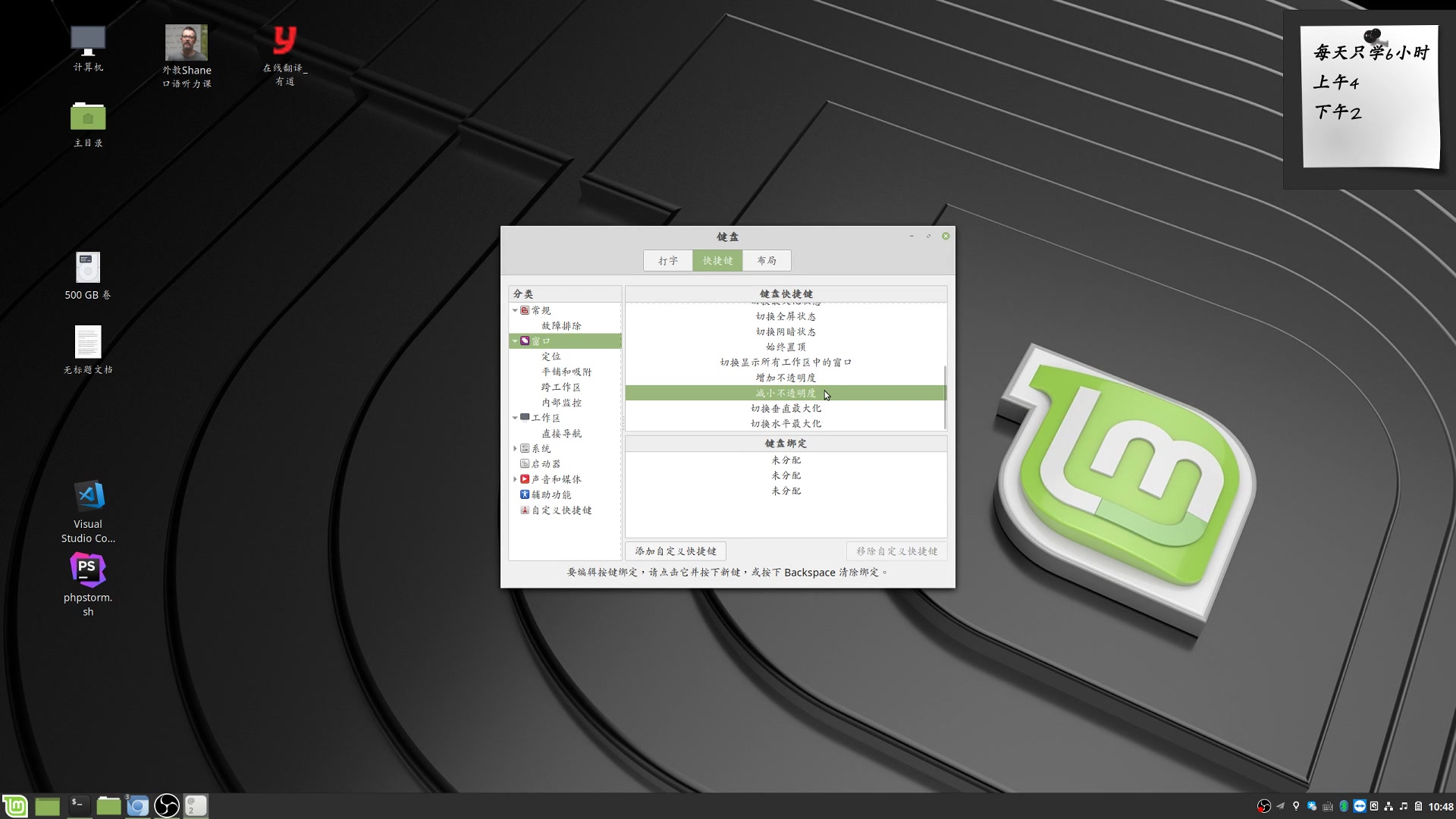This screenshot has height=819, width=1456.
Task: Switch to the 布局 tab
Action: coord(766,260)
